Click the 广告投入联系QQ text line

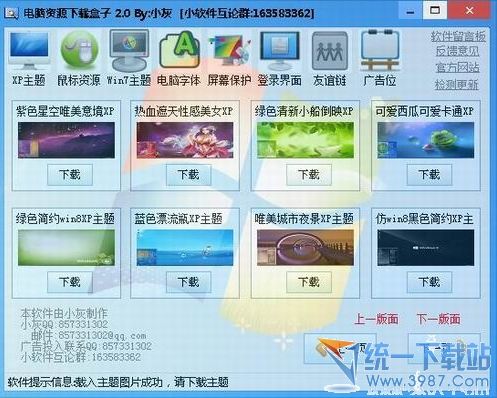point(86,346)
